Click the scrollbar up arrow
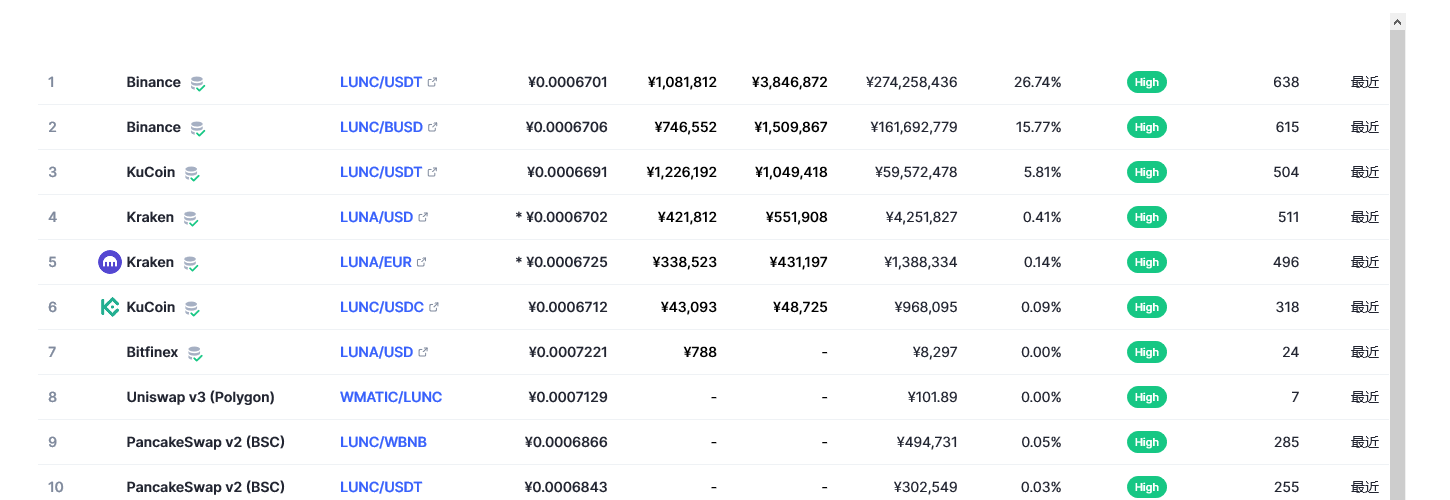Image resolution: width=1450 pixels, height=500 pixels. point(1398,21)
